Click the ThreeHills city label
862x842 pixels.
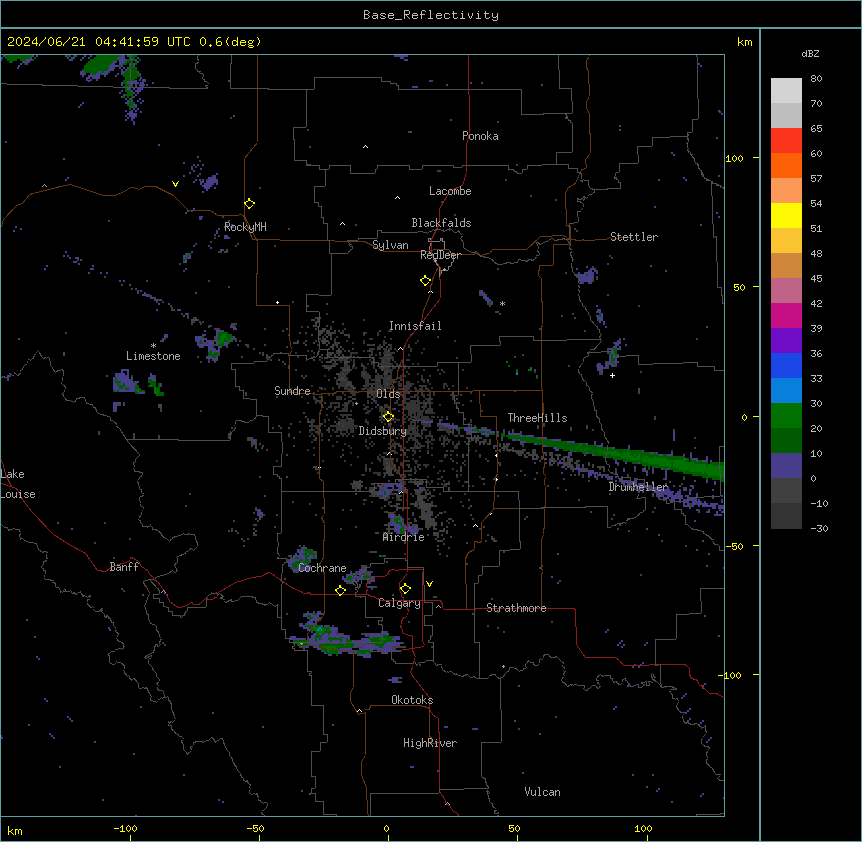(537, 418)
